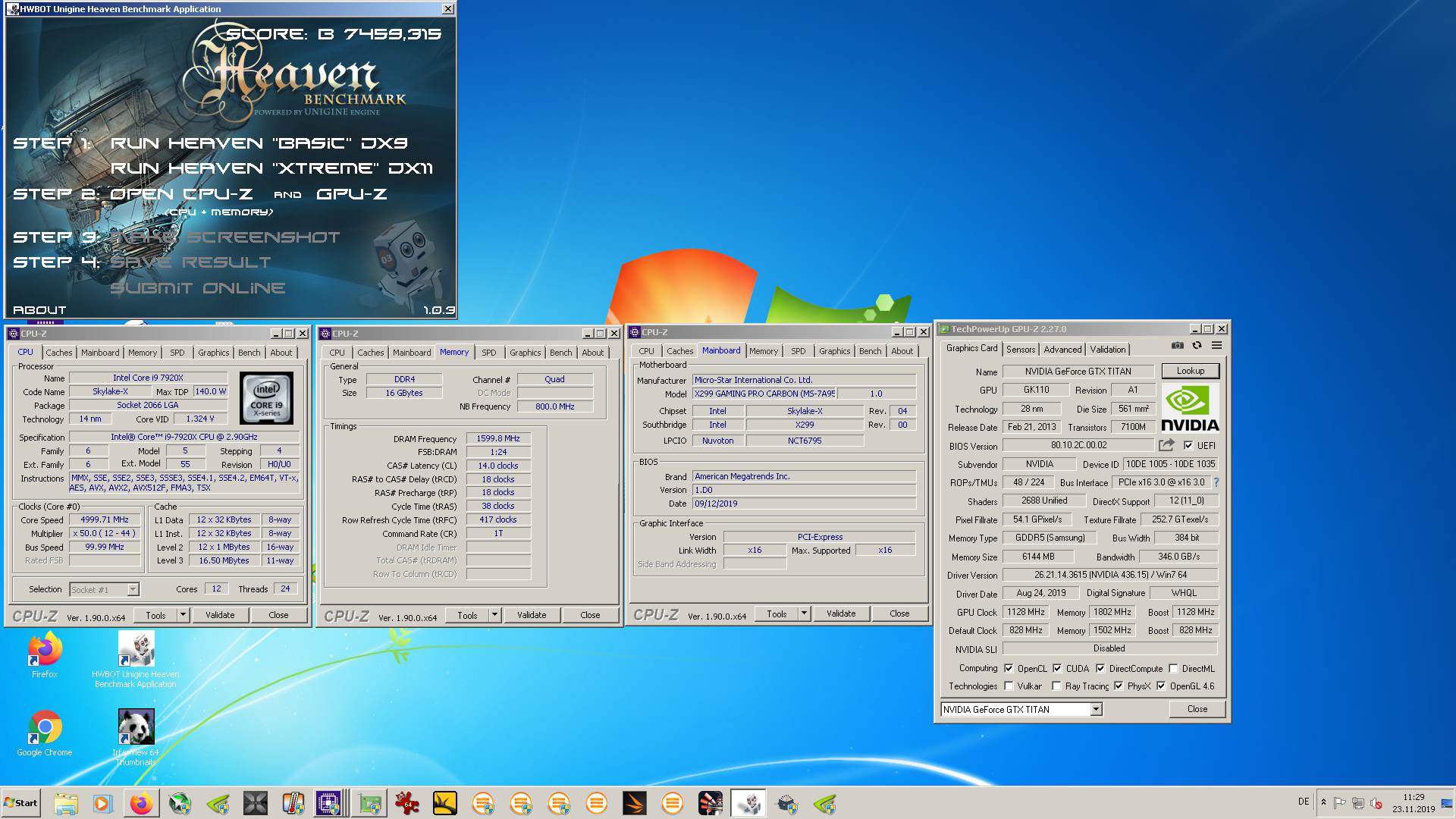Open the GPU-Z hamburger menu
The image size is (1456, 819).
(x=1216, y=346)
